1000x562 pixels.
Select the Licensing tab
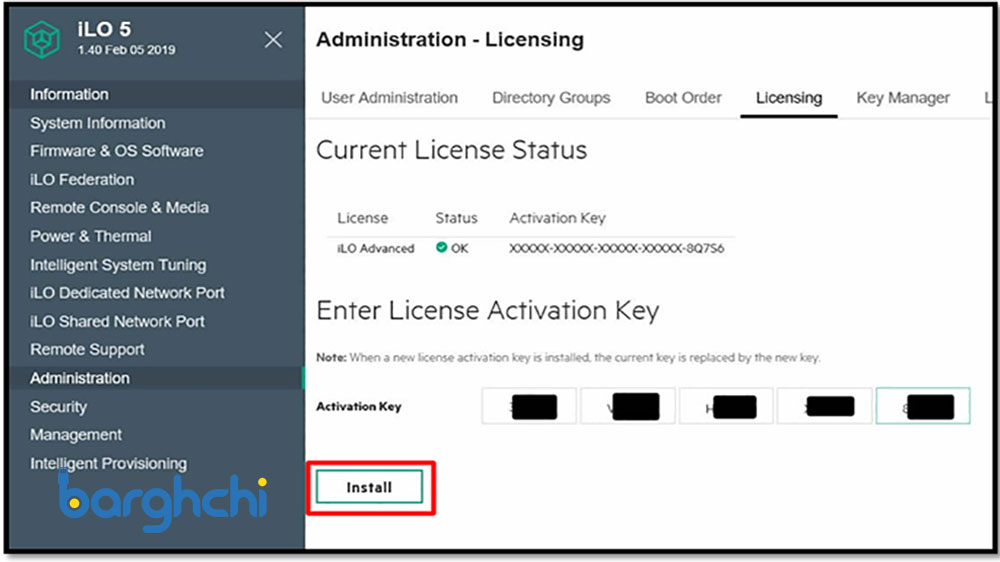coord(789,98)
